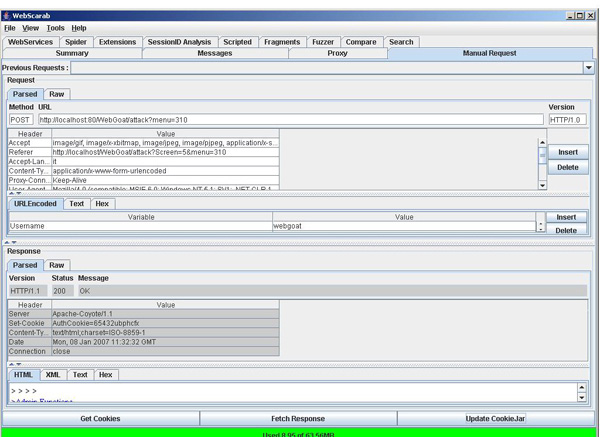Click the request Version field HTTP/1.0

point(567,120)
